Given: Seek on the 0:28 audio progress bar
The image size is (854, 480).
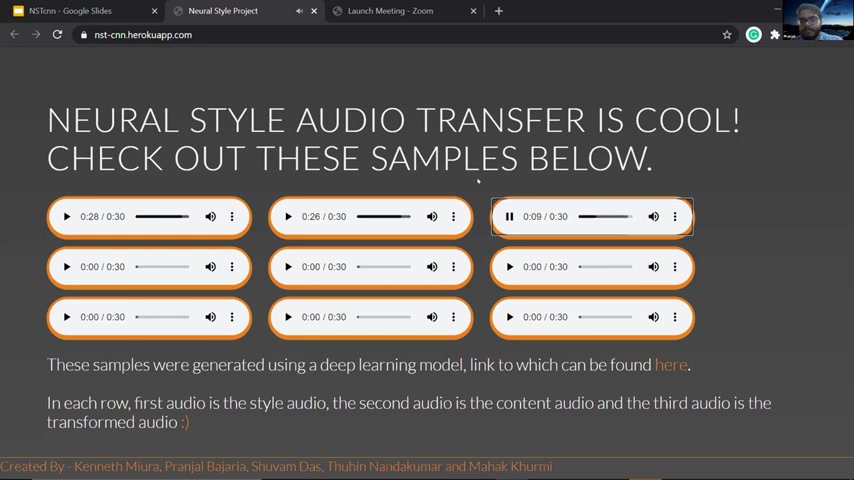Looking at the screenshot, I should click(162, 217).
